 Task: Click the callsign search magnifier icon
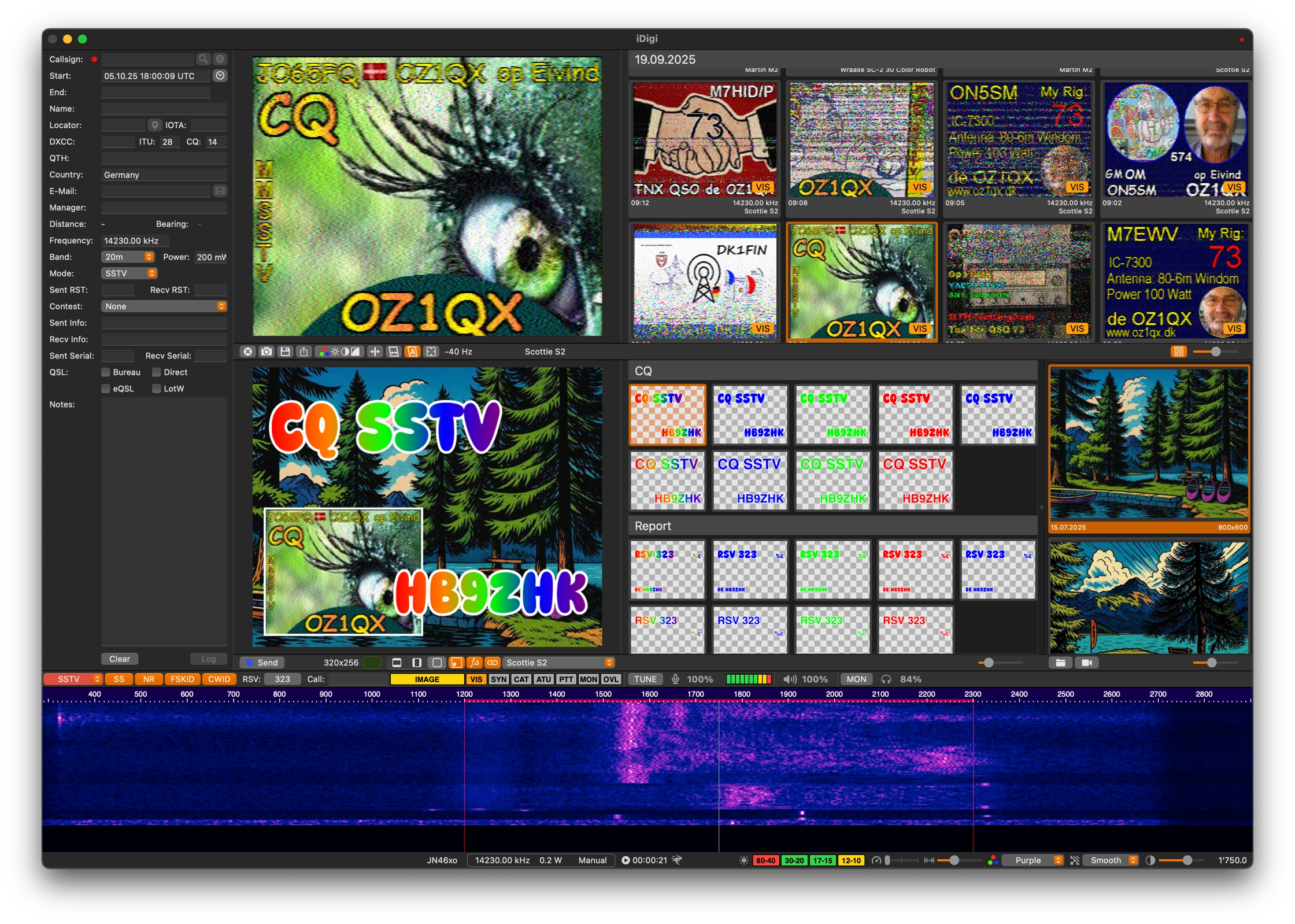203,59
